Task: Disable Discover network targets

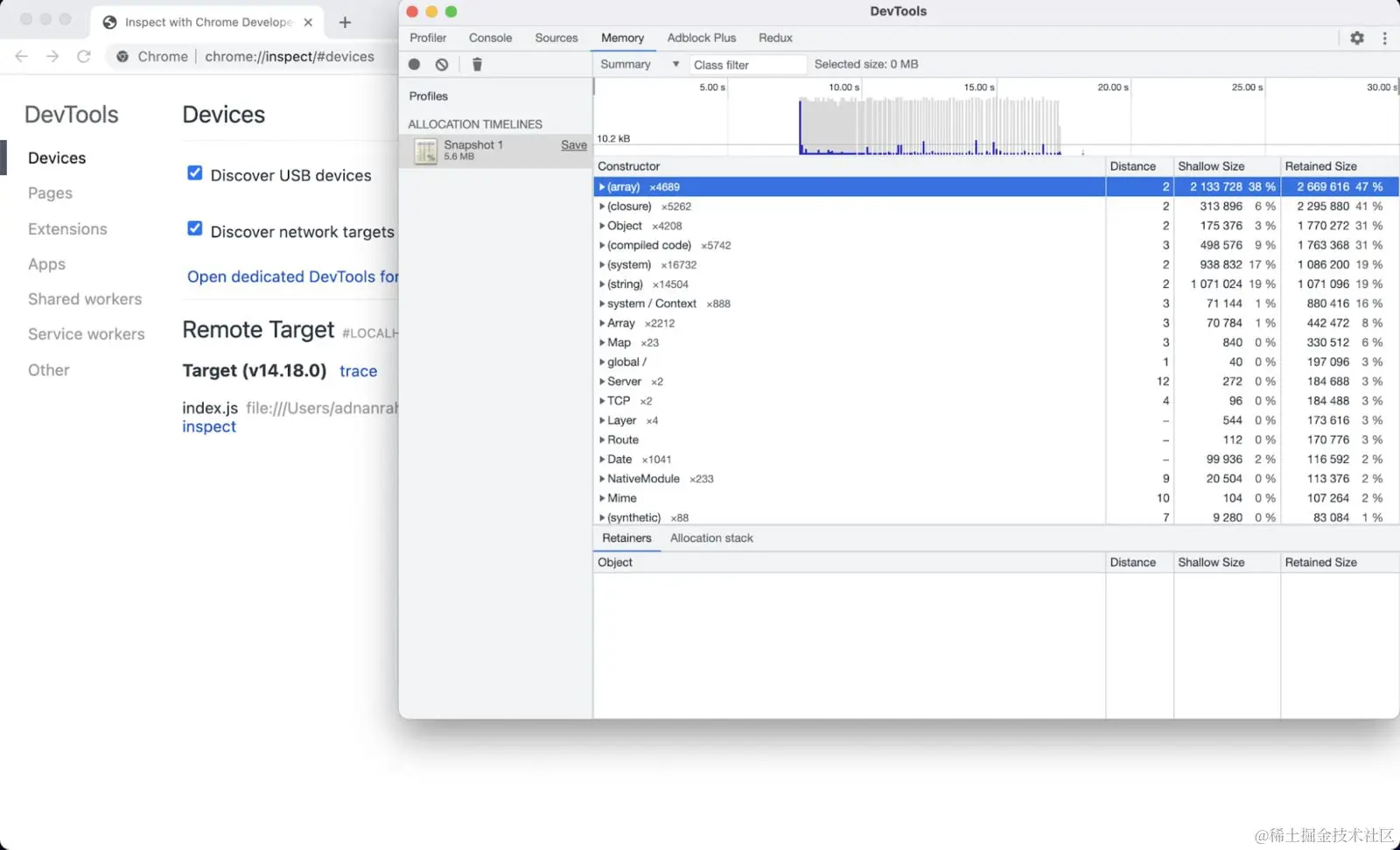Action: tap(194, 228)
